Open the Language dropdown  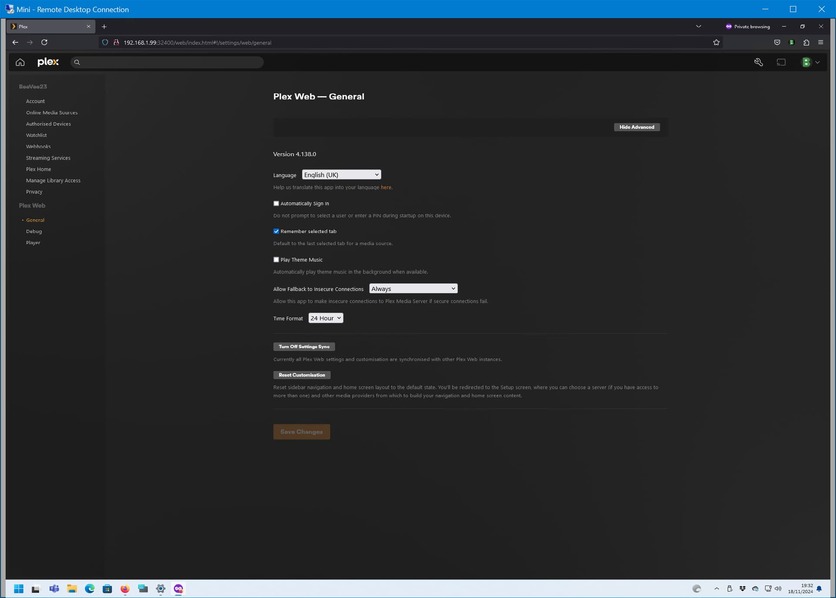[341, 175]
